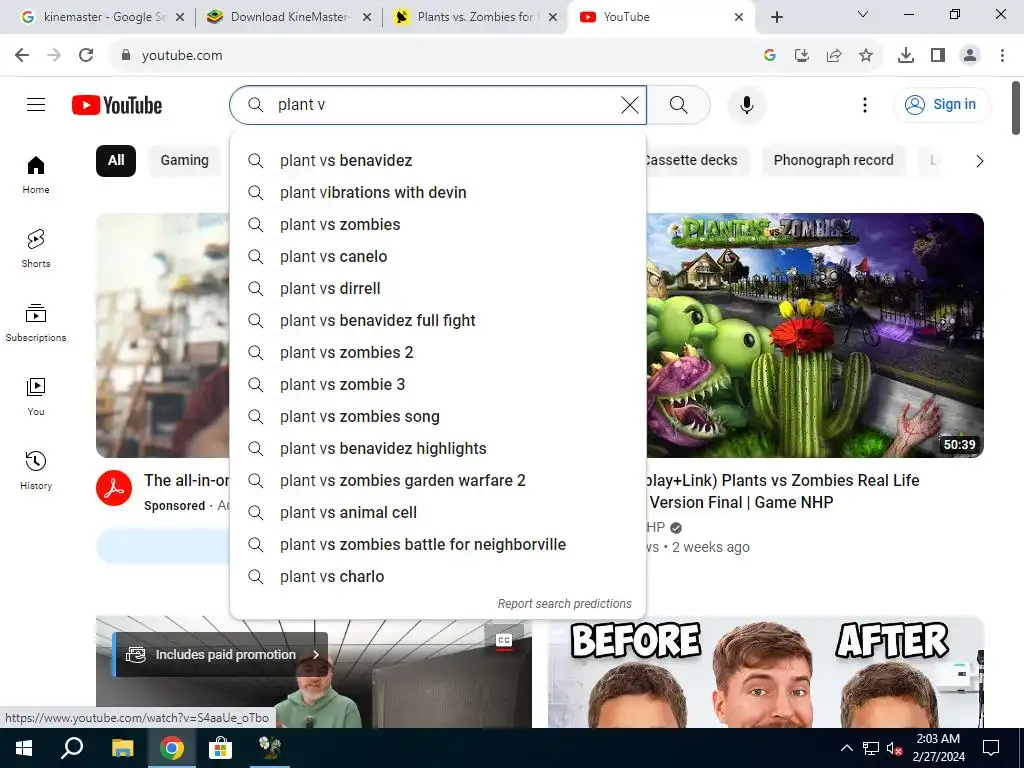Image resolution: width=1024 pixels, height=768 pixels.
Task: Choose suggestion plant vs benavidez full fight
Action: (x=438, y=321)
